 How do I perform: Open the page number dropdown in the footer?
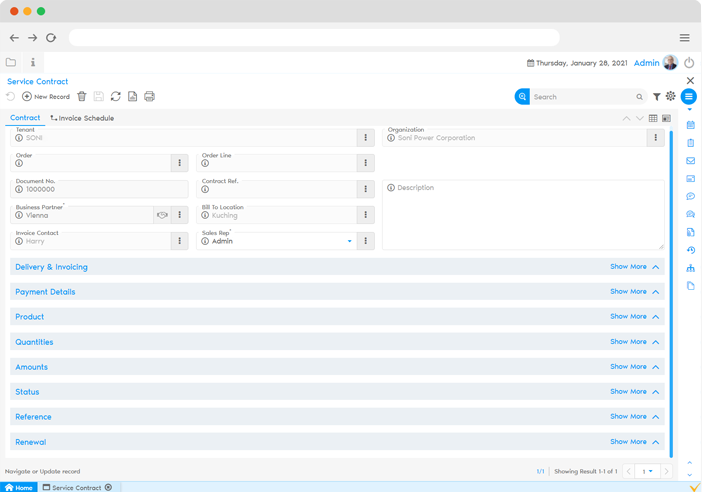(x=648, y=471)
